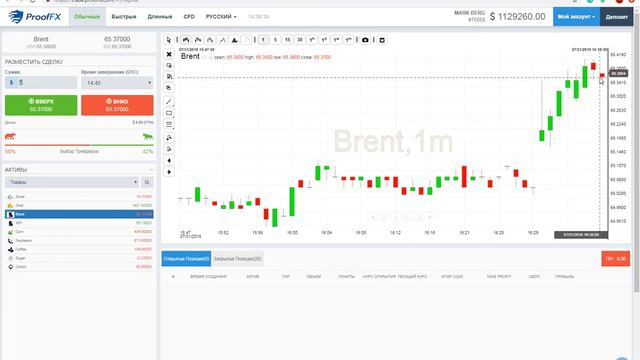
Task: Click the lower zoom icon in left toolbar
Action: coord(169,149)
